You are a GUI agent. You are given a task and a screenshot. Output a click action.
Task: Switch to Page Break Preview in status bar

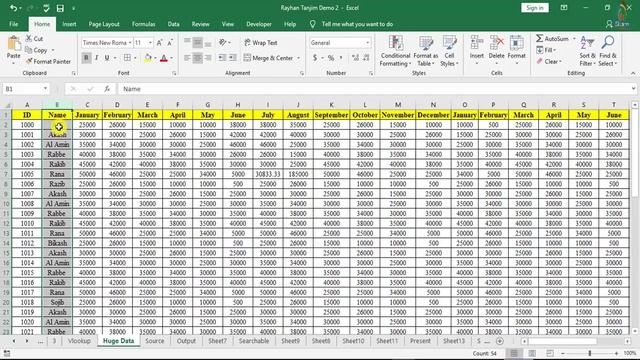550,353
